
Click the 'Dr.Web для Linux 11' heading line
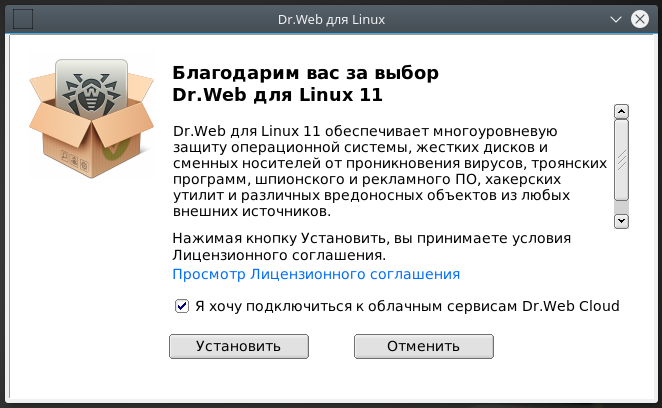tap(278, 95)
